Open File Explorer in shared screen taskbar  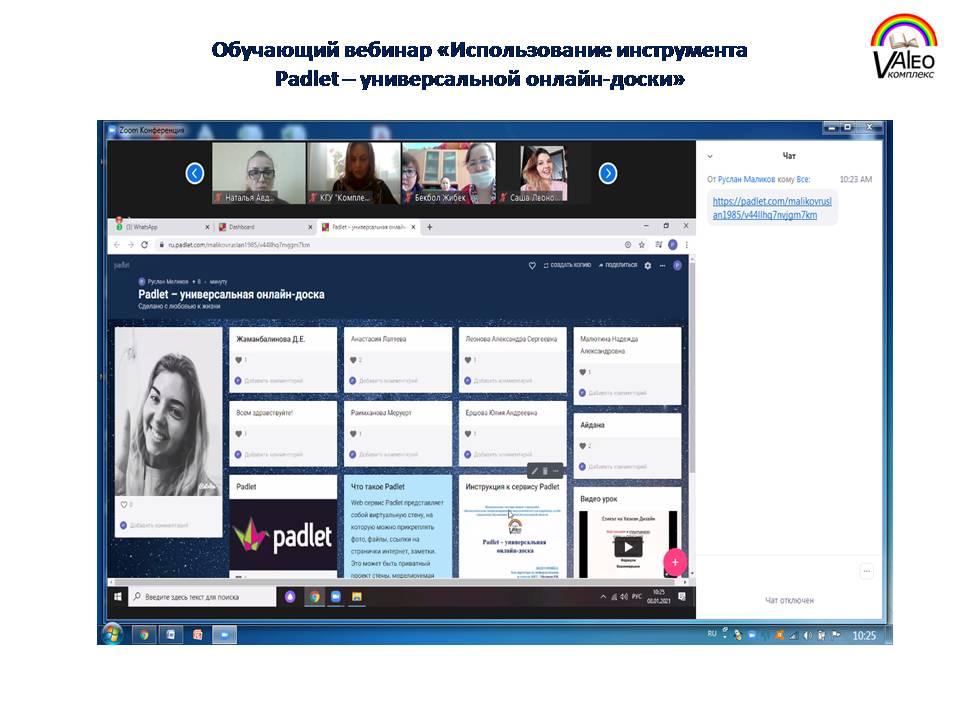(x=356, y=597)
